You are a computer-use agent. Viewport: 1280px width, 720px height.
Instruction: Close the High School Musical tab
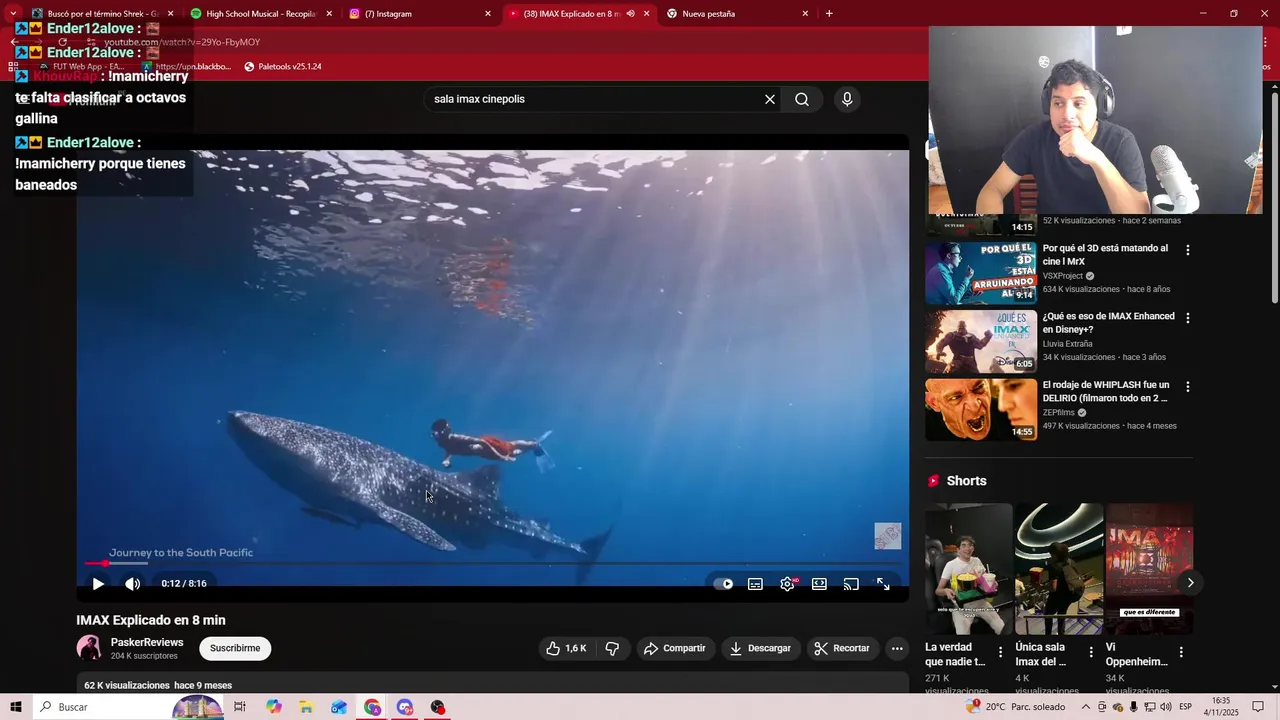pyautogui.click(x=329, y=14)
